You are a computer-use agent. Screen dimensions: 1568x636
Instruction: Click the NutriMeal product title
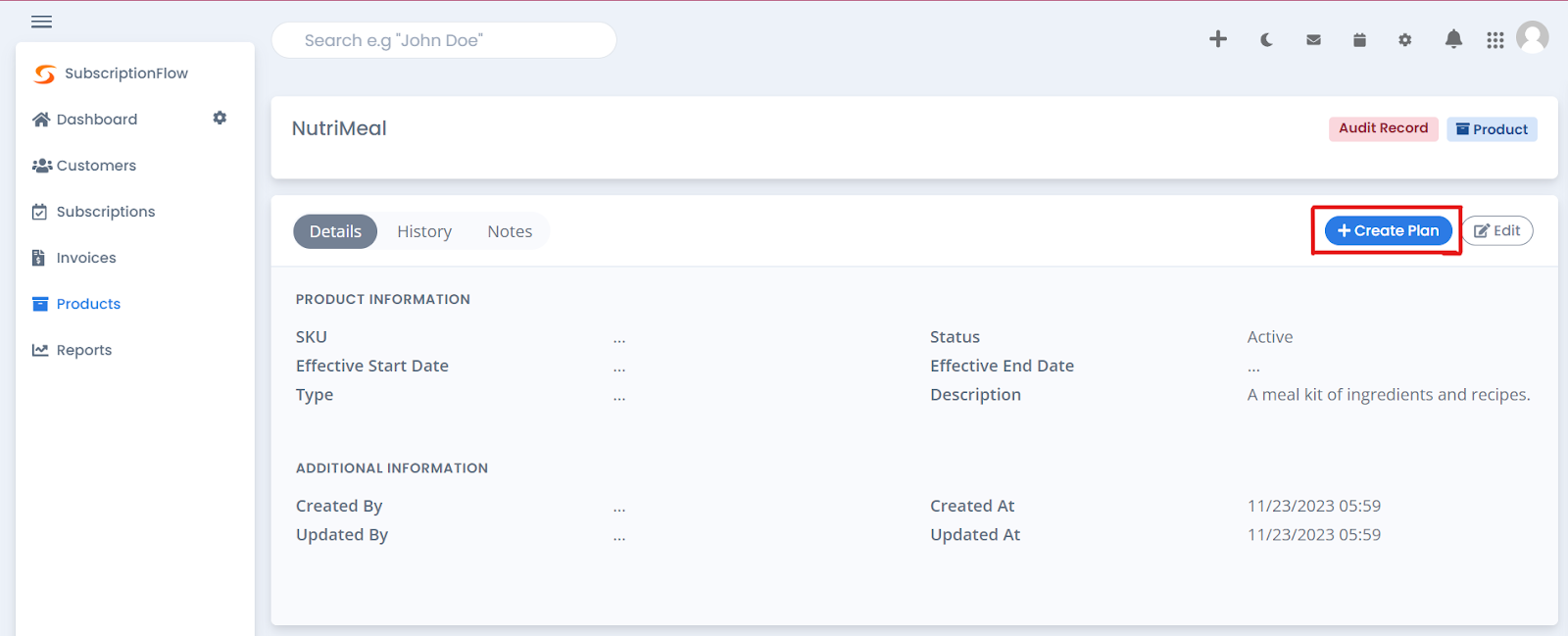point(339,128)
